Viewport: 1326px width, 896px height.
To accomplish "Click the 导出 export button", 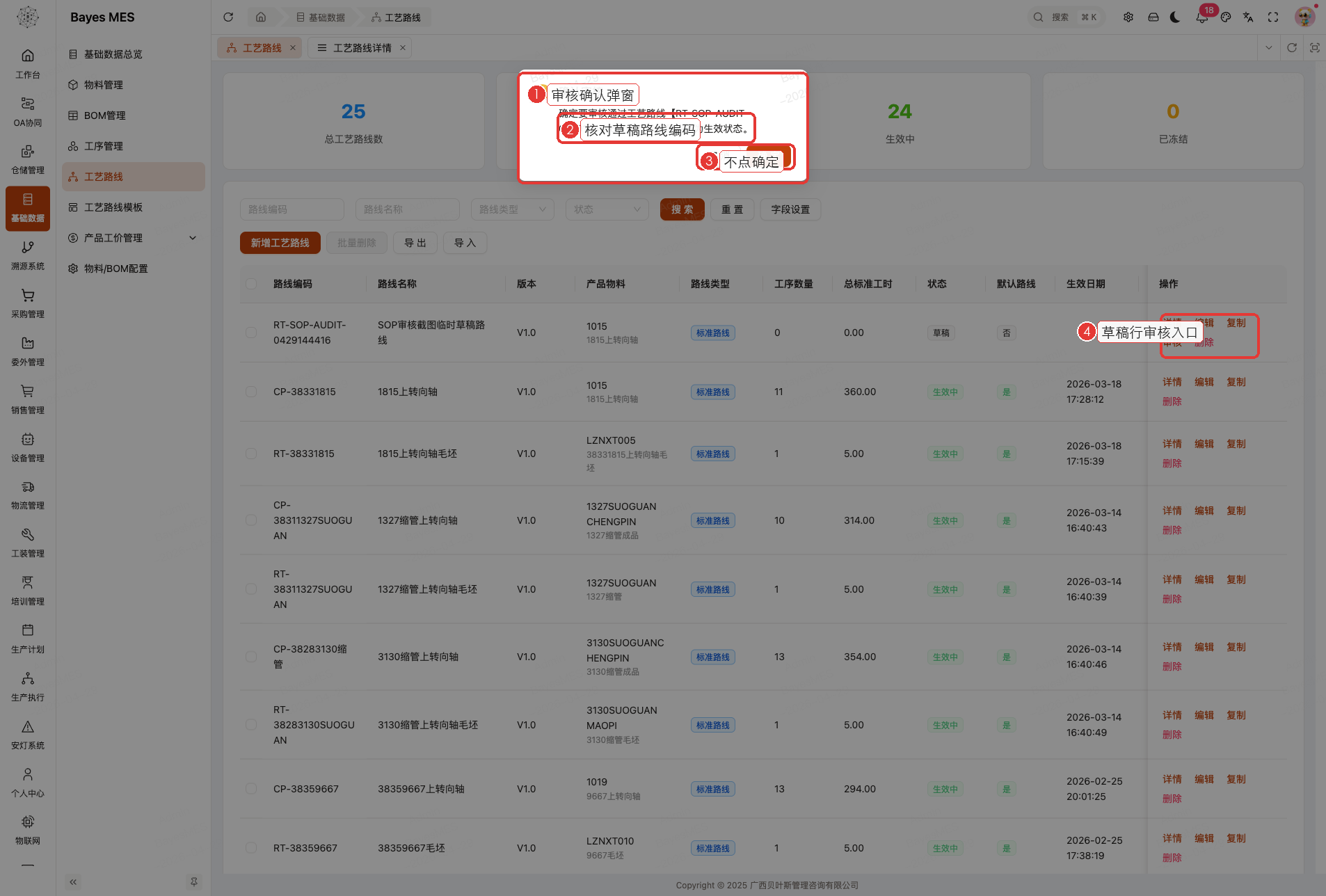I will [x=415, y=243].
